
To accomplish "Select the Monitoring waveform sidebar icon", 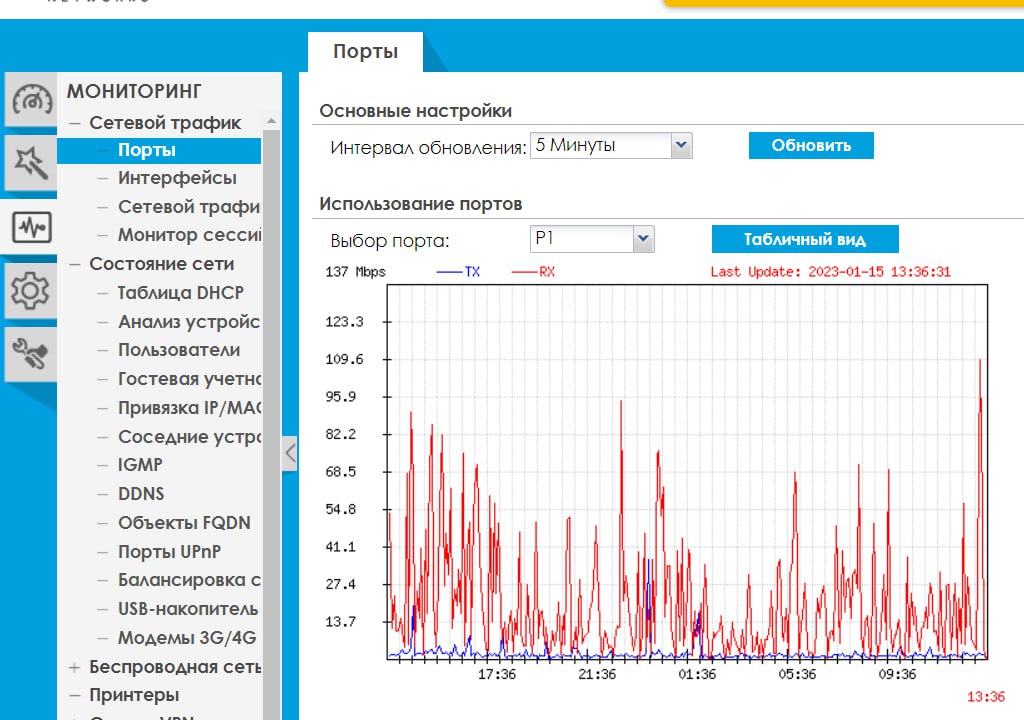I will (x=30, y=228).
